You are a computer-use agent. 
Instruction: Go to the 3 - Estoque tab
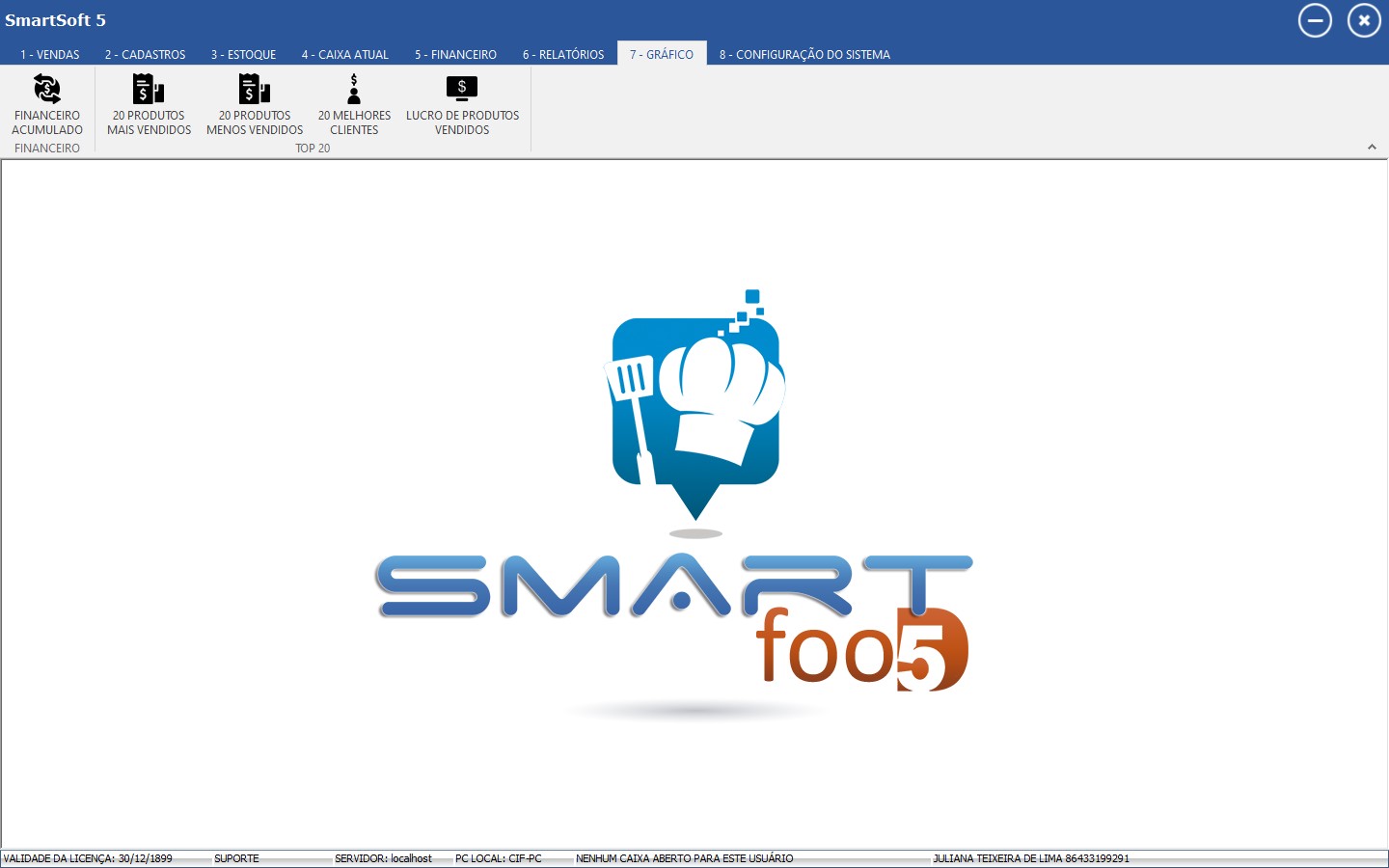(243, 55)
